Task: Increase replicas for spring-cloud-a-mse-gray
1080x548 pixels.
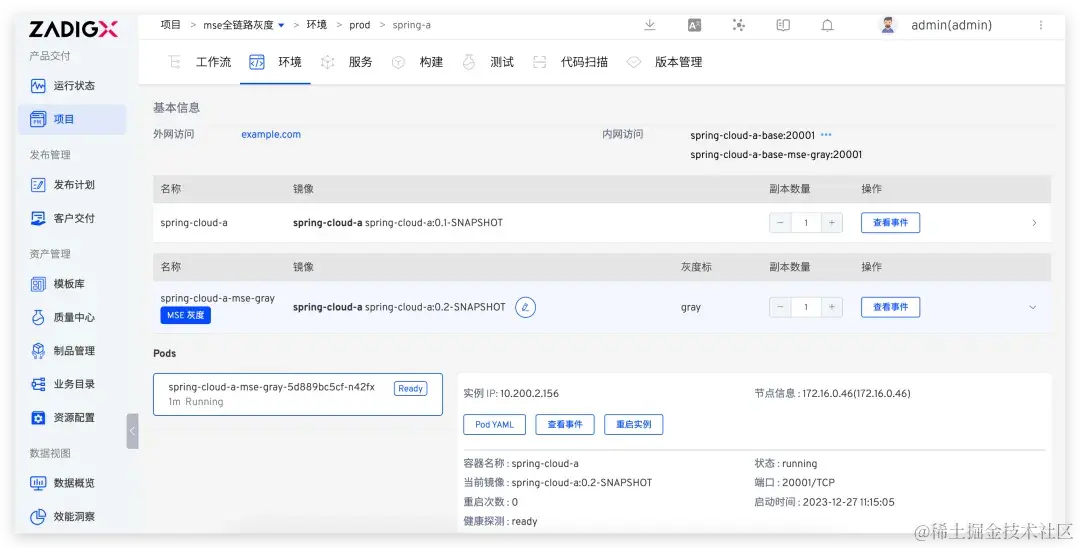Action: pos(832,307)
